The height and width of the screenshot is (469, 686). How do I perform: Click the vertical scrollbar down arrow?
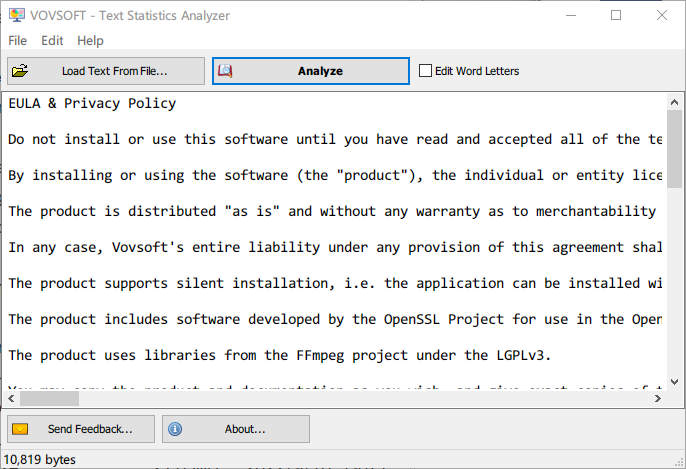click(674, 382)
